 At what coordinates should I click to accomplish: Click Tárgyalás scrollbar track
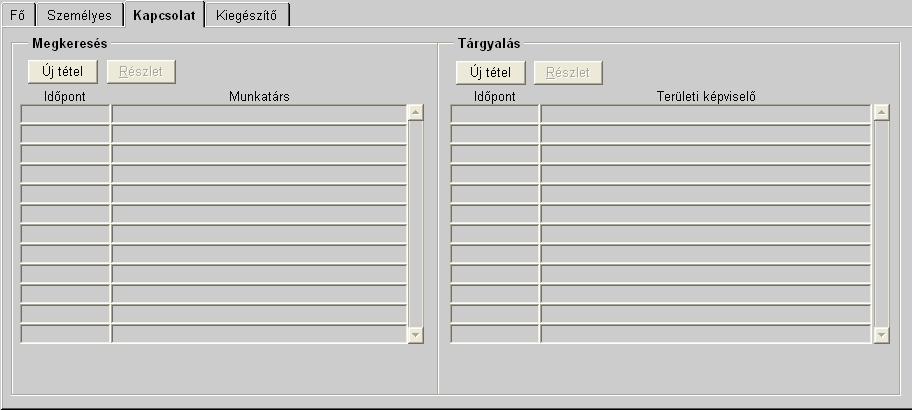point(881,222)
